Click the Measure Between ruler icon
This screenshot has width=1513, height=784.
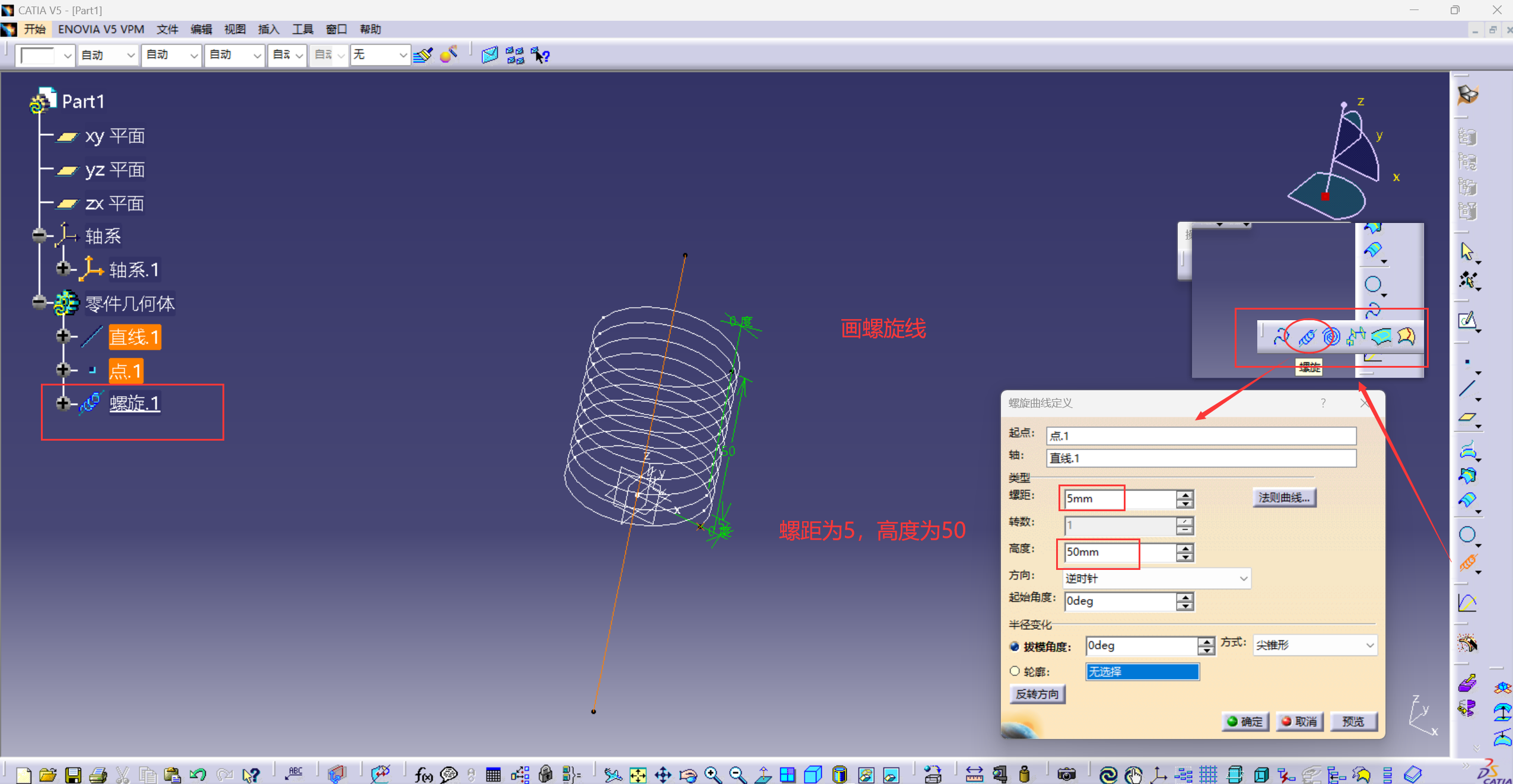[x=974, y=775]
